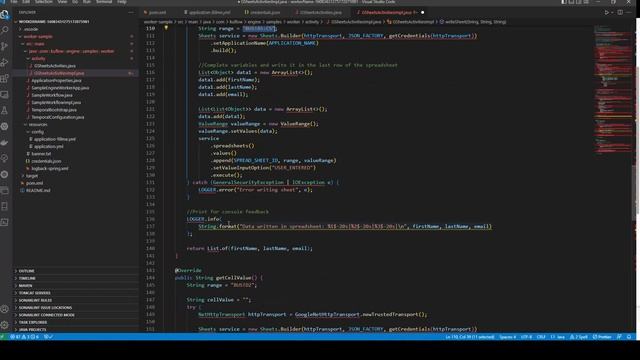Toggle primary sidebar layout icon in title bar
The height and width of the screenshot is (360, 640).
(564, 2)
